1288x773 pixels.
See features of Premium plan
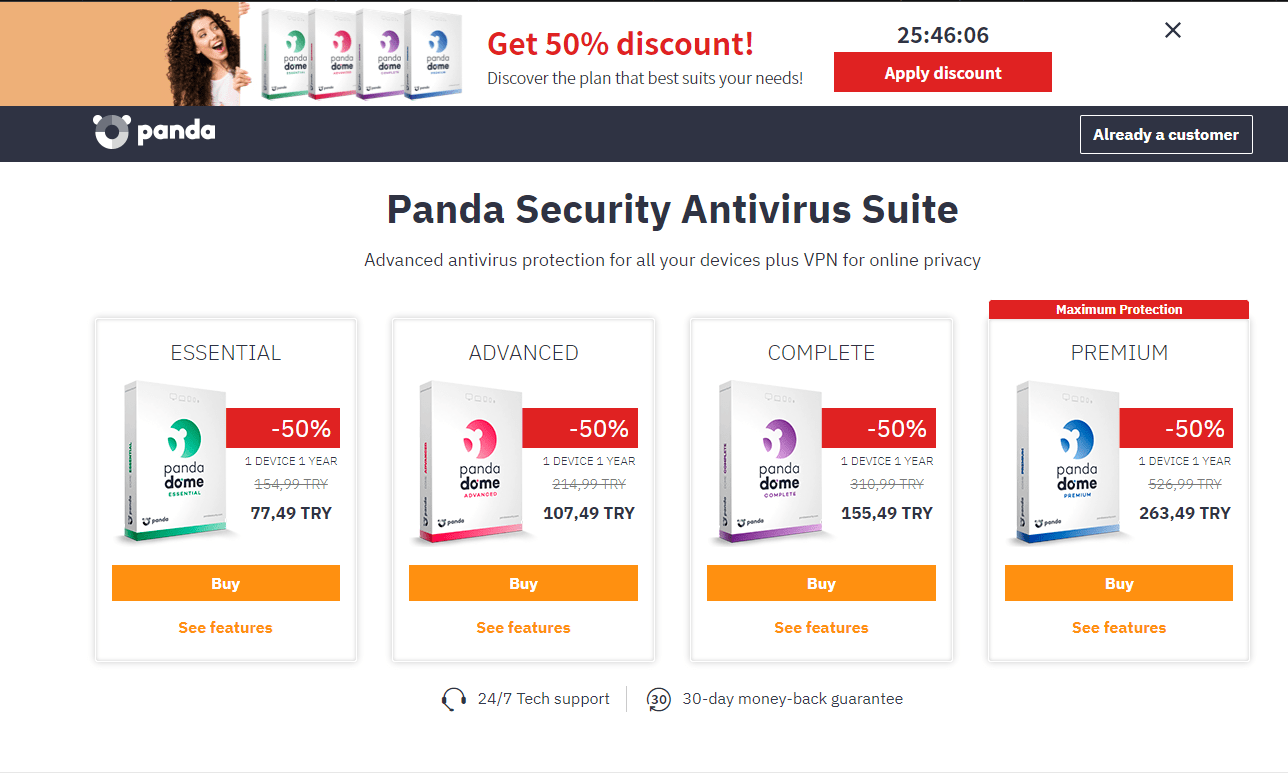click(x=1119, y=628)
